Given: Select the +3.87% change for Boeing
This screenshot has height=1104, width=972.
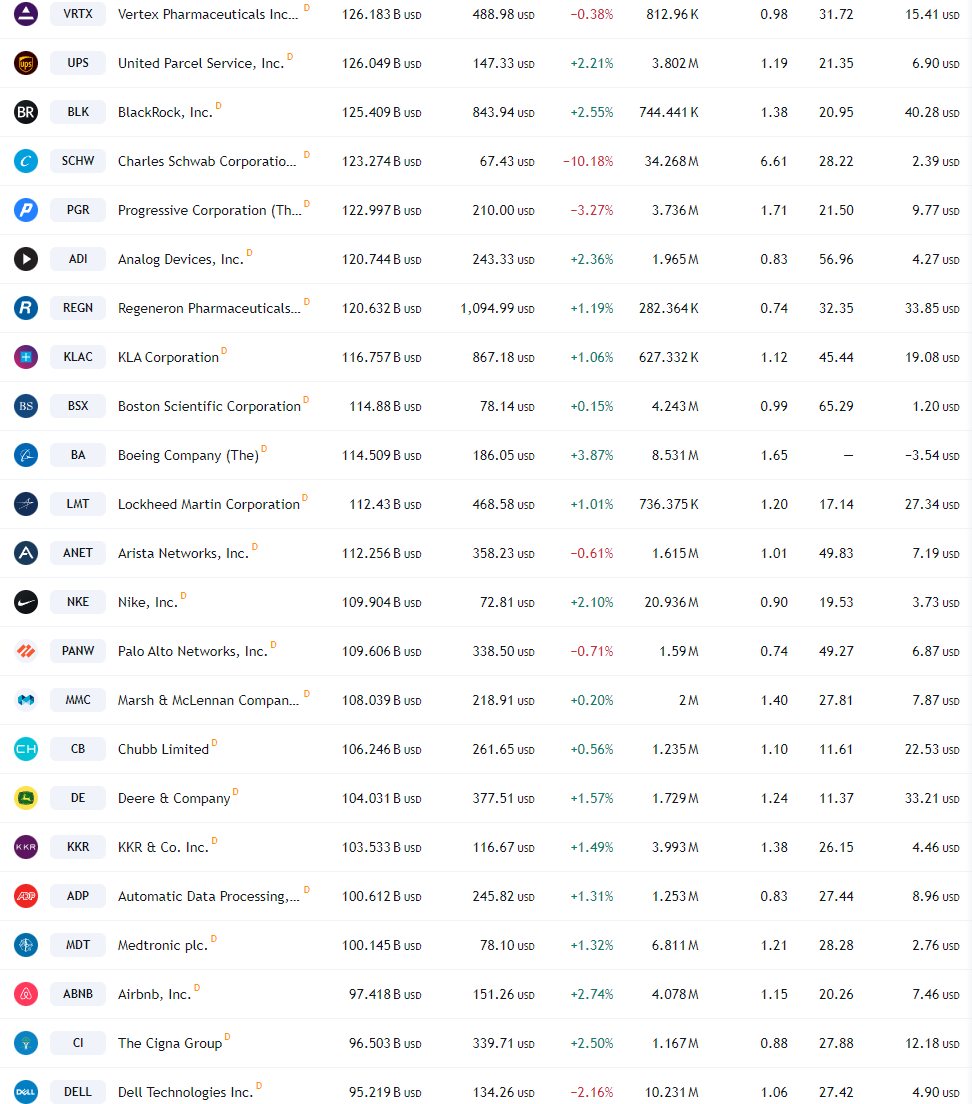Looking at the screenshot, I should [591, 456].
